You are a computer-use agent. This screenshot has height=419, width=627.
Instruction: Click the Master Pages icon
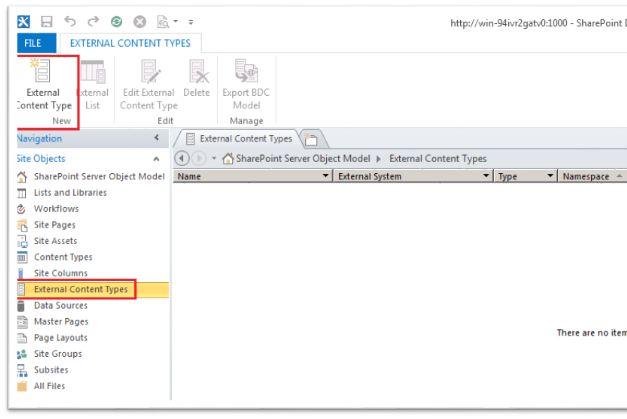click(22, 322)
